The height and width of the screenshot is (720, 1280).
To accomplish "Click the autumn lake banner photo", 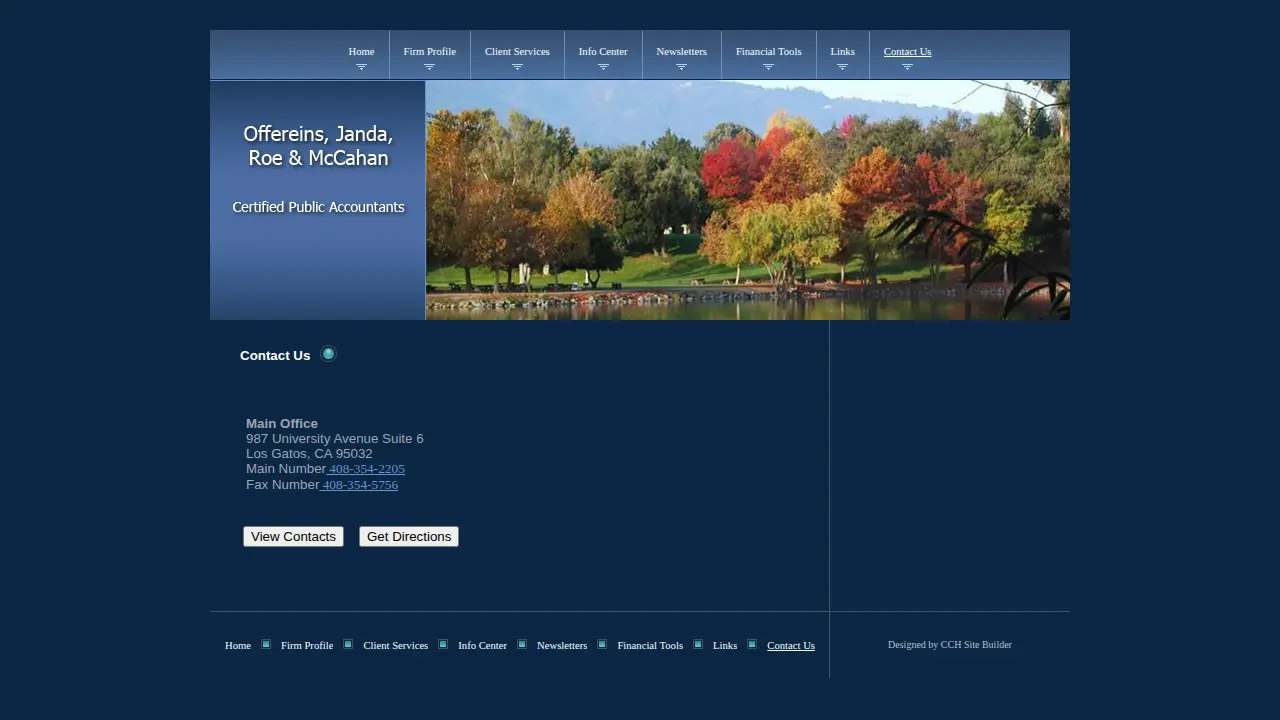I will [748, 200].
